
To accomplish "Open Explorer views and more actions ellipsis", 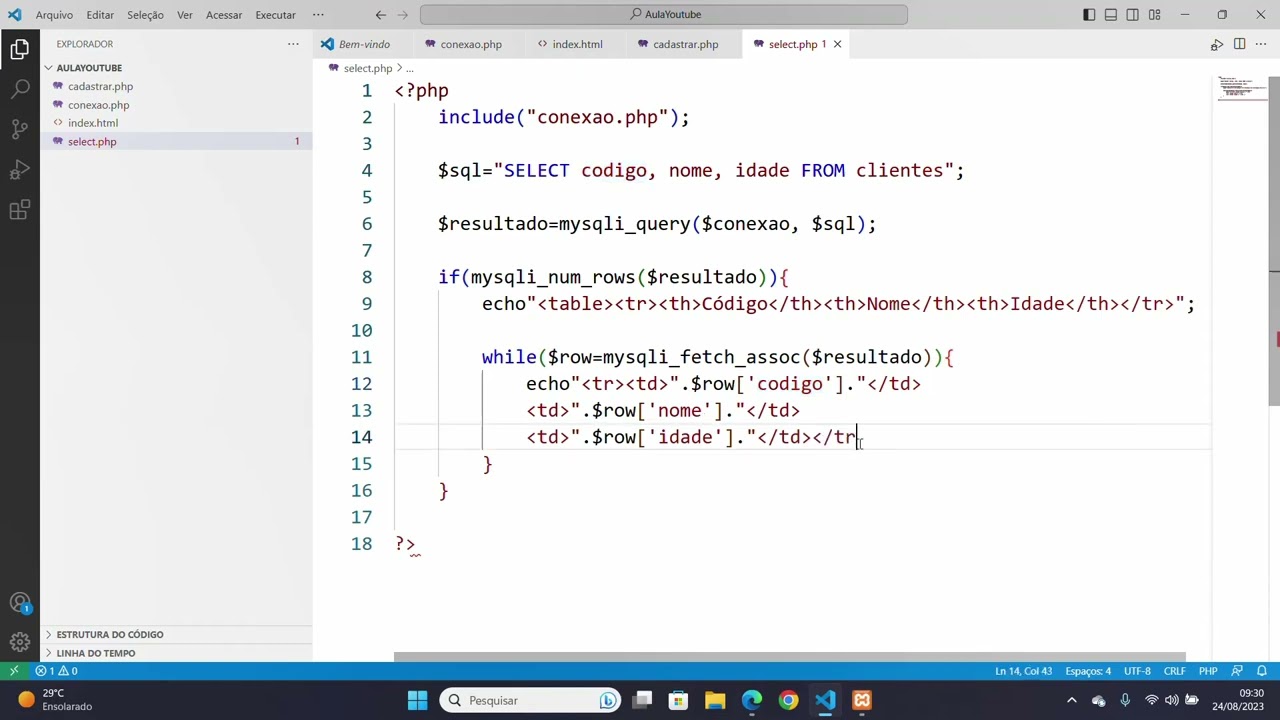I will click(293, 44).
